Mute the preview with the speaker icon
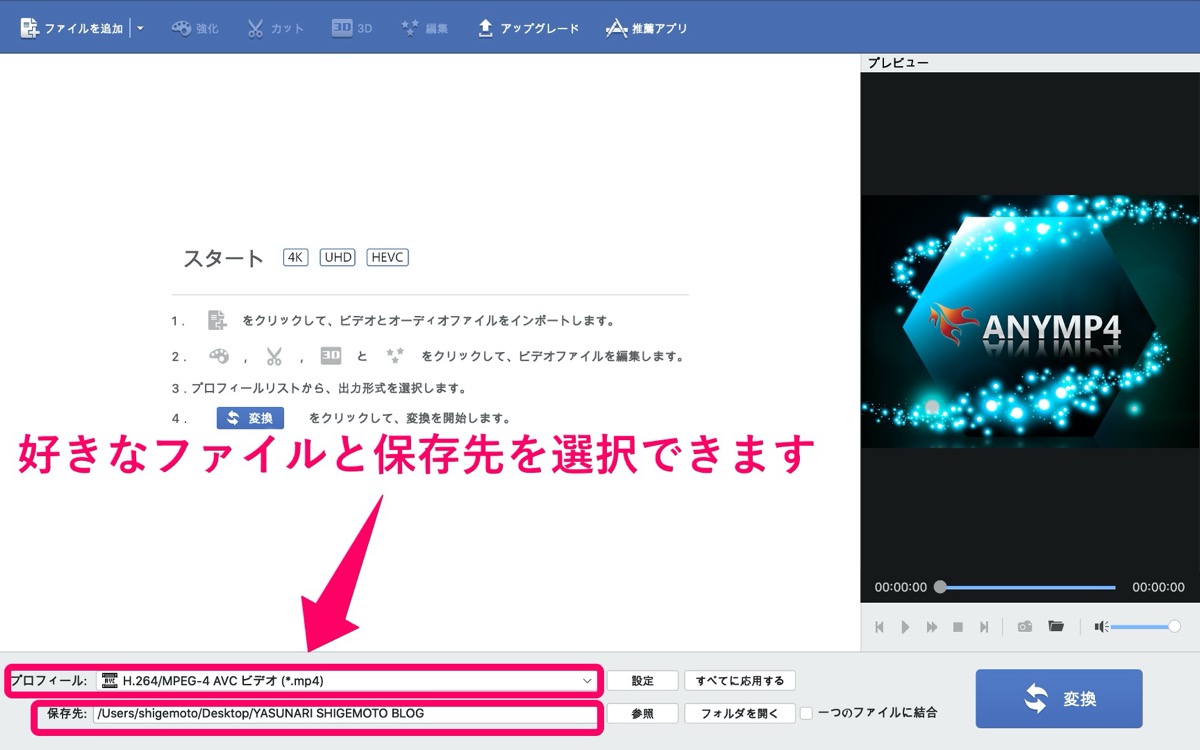Viewport: 1200px width, 750px height. [x=1101, y=627]
